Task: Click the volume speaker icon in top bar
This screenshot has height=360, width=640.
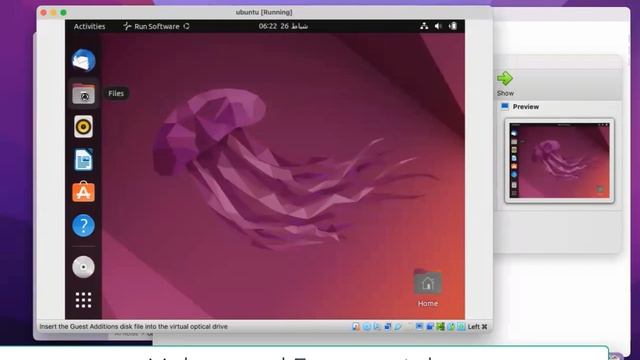Action: coord(438,26)
